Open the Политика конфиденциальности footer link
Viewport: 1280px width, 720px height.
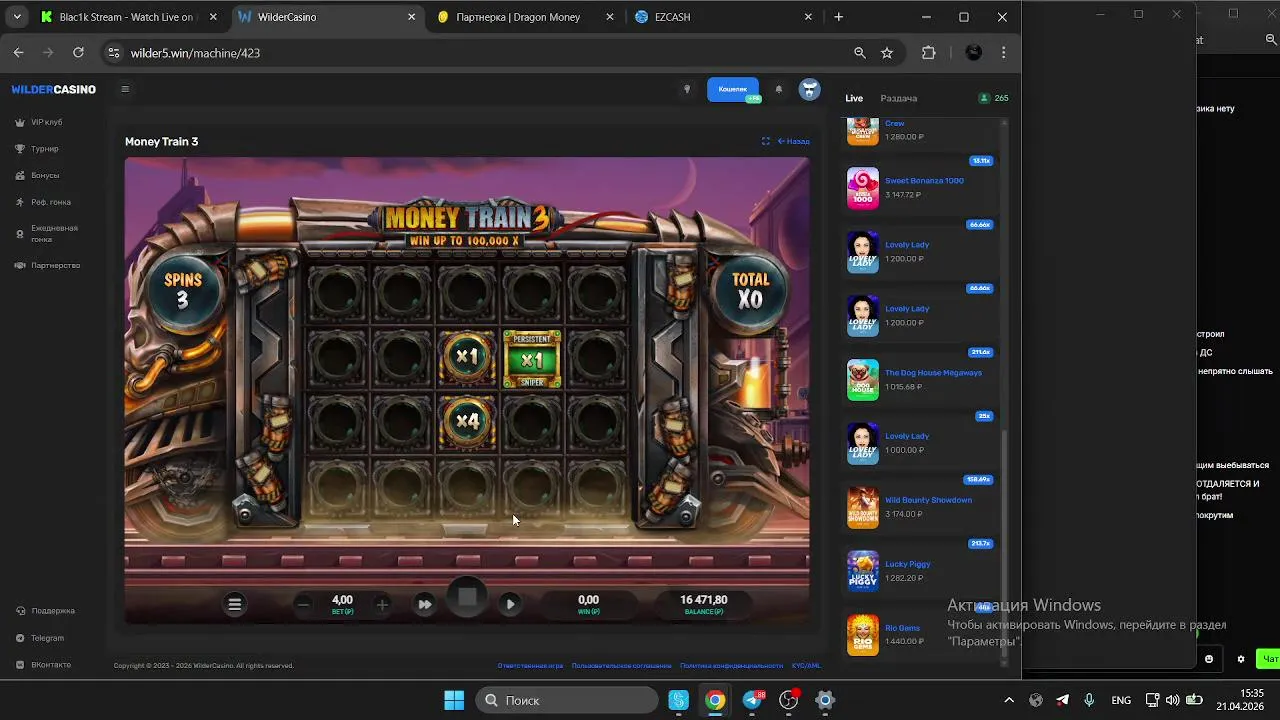pos(731,665)
